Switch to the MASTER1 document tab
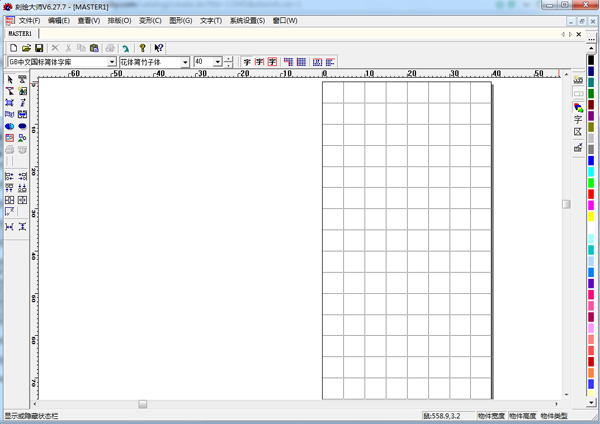 tap(21, 33)
